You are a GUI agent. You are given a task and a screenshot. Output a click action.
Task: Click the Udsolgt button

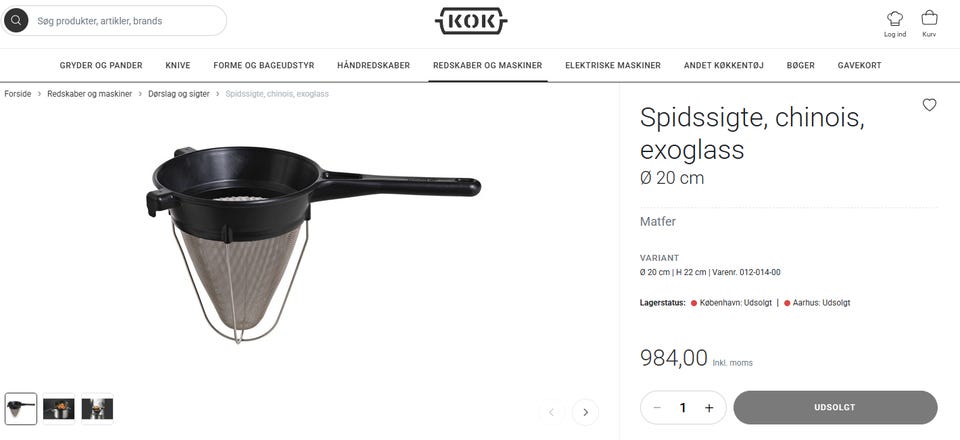pos(835,408)
